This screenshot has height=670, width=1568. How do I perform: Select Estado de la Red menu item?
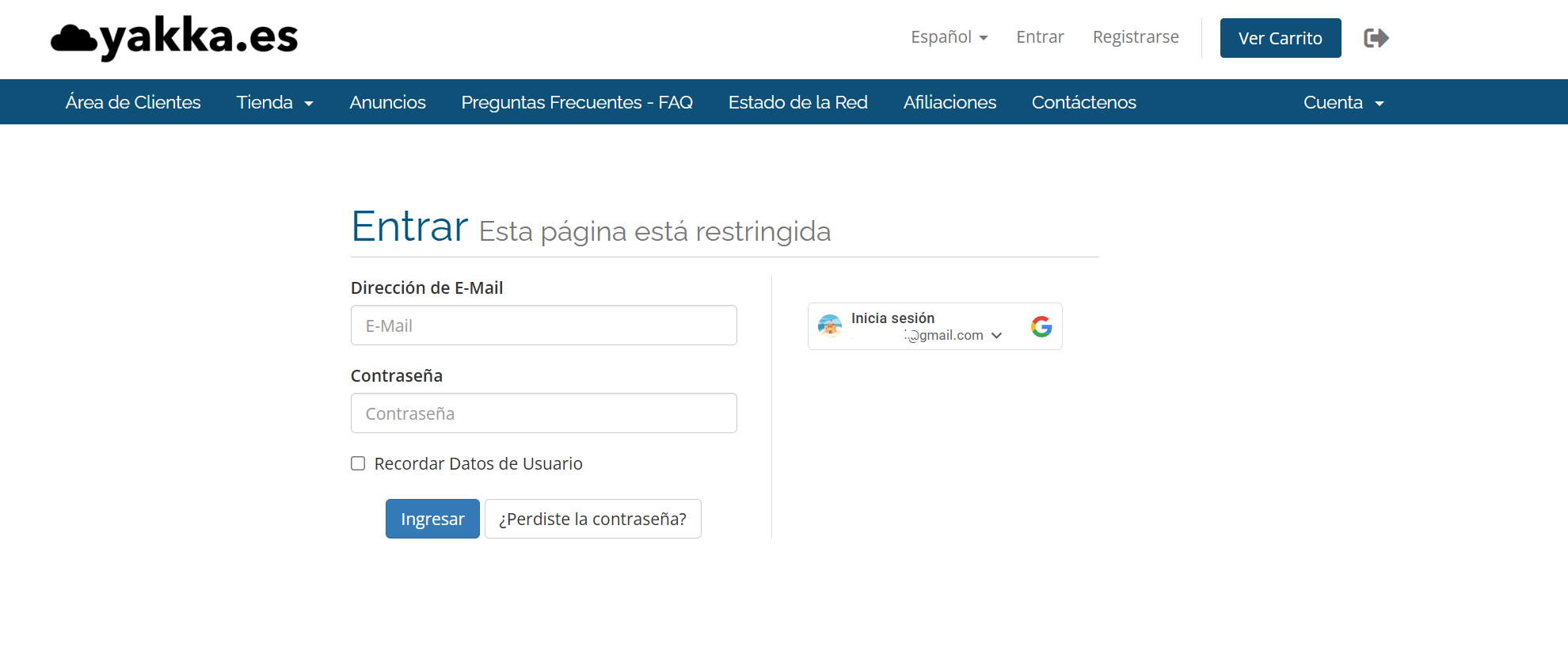(797, 102)
